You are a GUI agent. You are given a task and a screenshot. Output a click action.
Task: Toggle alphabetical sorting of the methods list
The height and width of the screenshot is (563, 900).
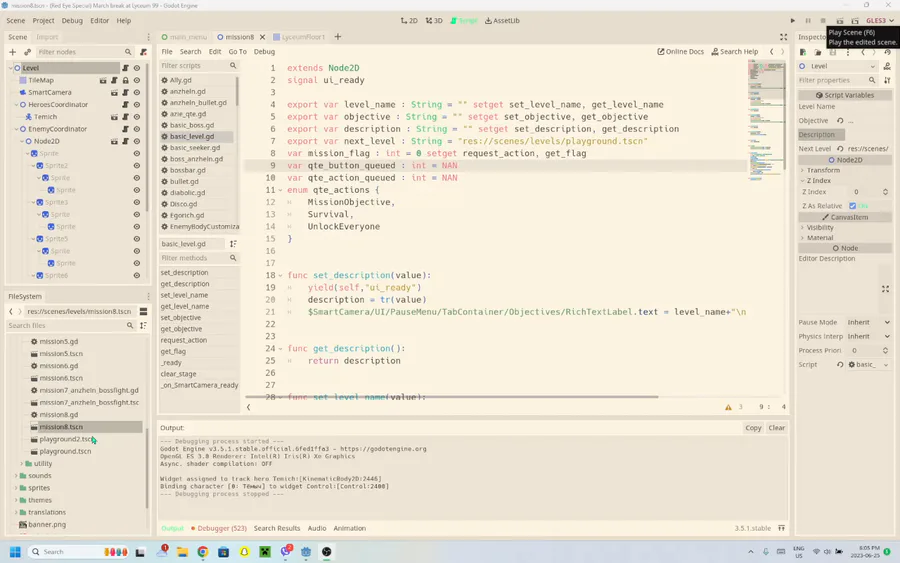pyautogui.click(x=233, y=244)
